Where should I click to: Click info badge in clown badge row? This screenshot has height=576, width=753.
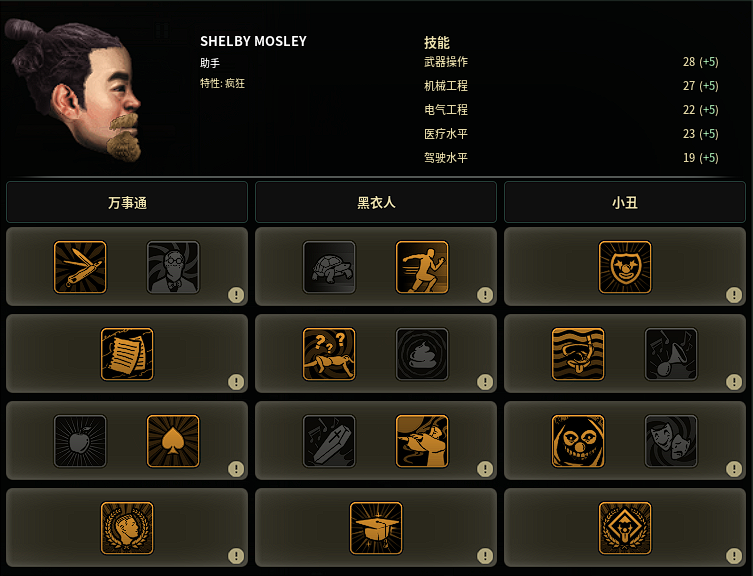[x=734, y=294]
